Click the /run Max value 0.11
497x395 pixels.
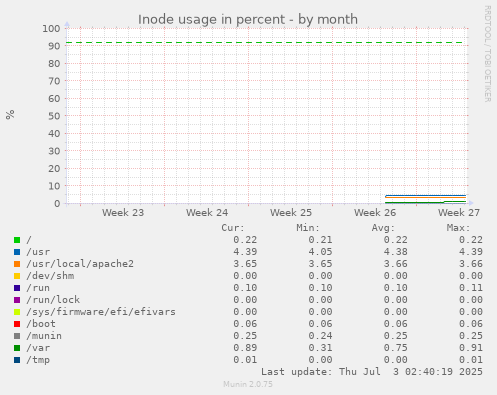471,288
